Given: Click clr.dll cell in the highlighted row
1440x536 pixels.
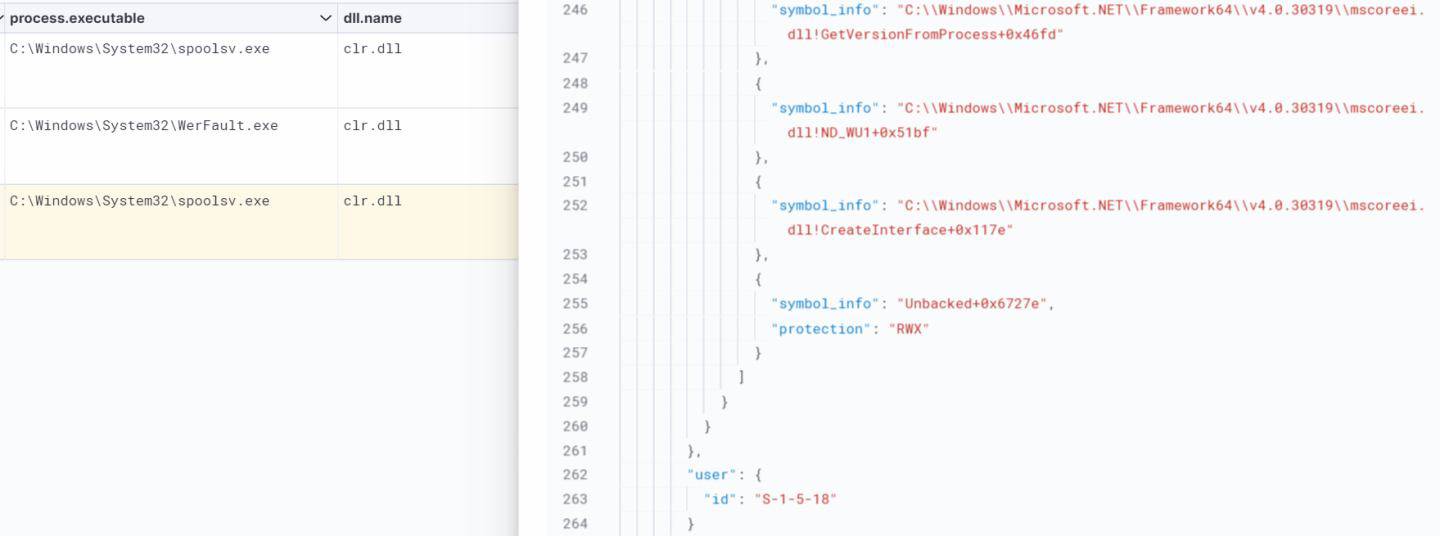Looking at the screenshot, I should (x=372, y=200).
